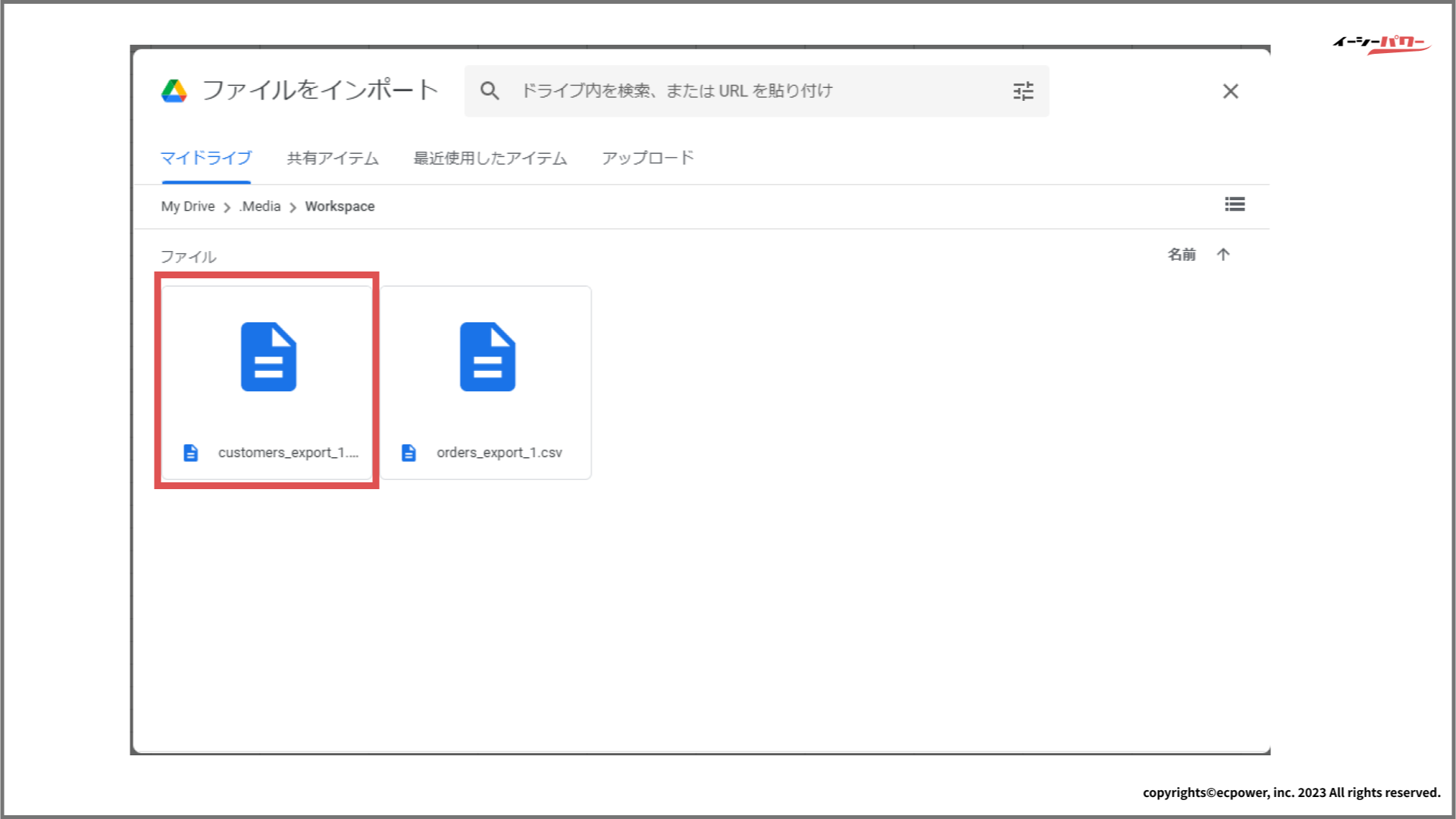Navigate to .Media breadcrumb folder
1456x819 pixels.
[260, 206]
